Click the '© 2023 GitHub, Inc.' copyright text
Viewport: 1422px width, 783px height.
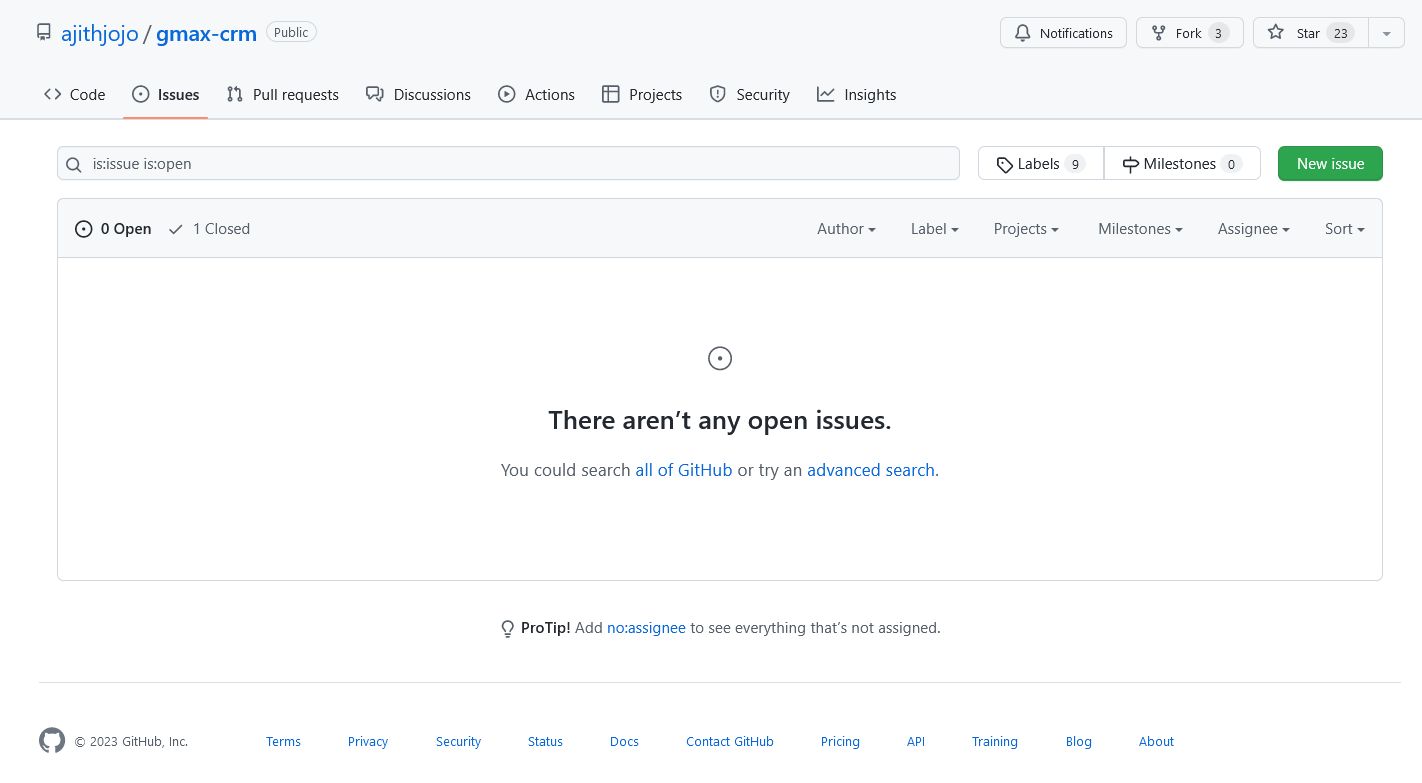(x=131, y=742)
